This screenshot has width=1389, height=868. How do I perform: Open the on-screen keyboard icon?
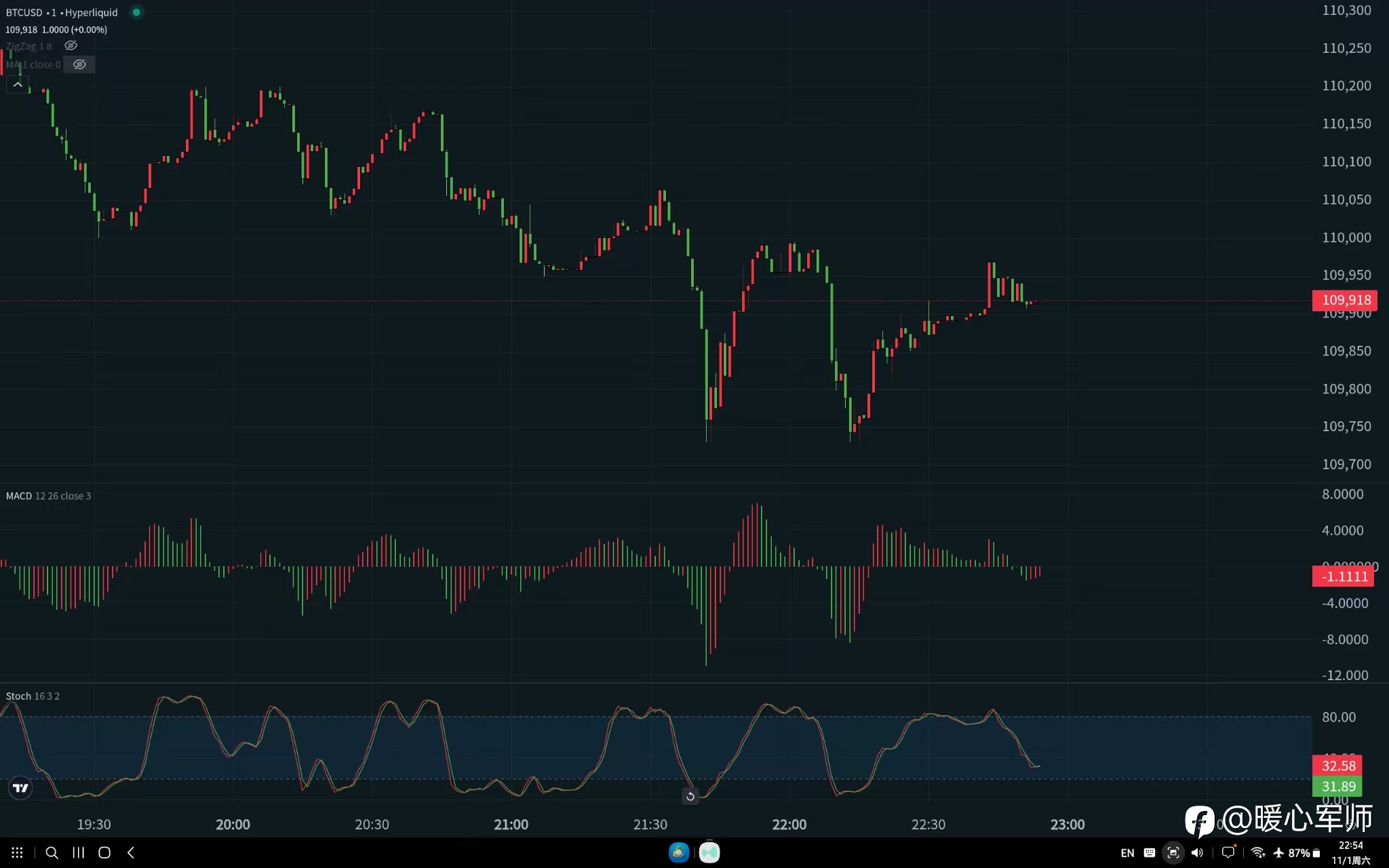click(1150, 853)
